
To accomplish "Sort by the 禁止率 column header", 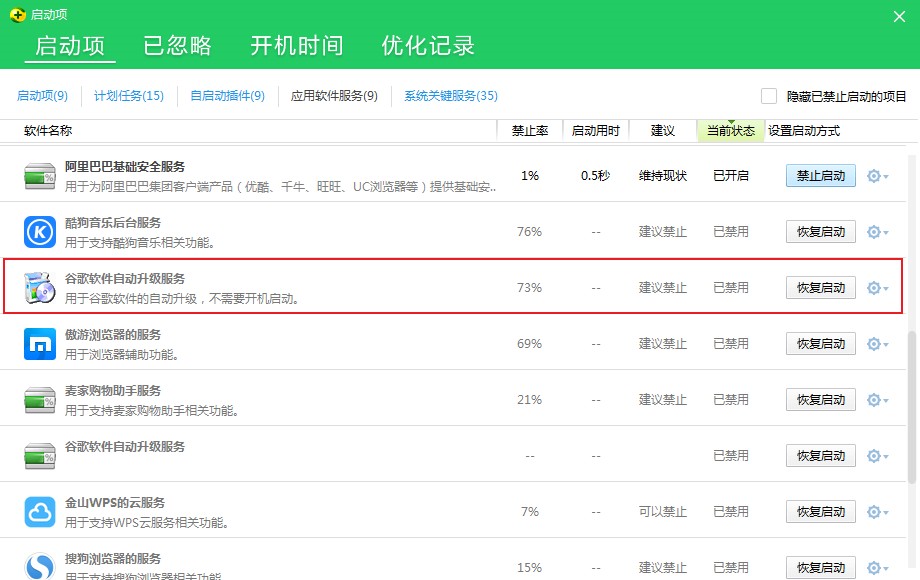I will coord(530,131).
